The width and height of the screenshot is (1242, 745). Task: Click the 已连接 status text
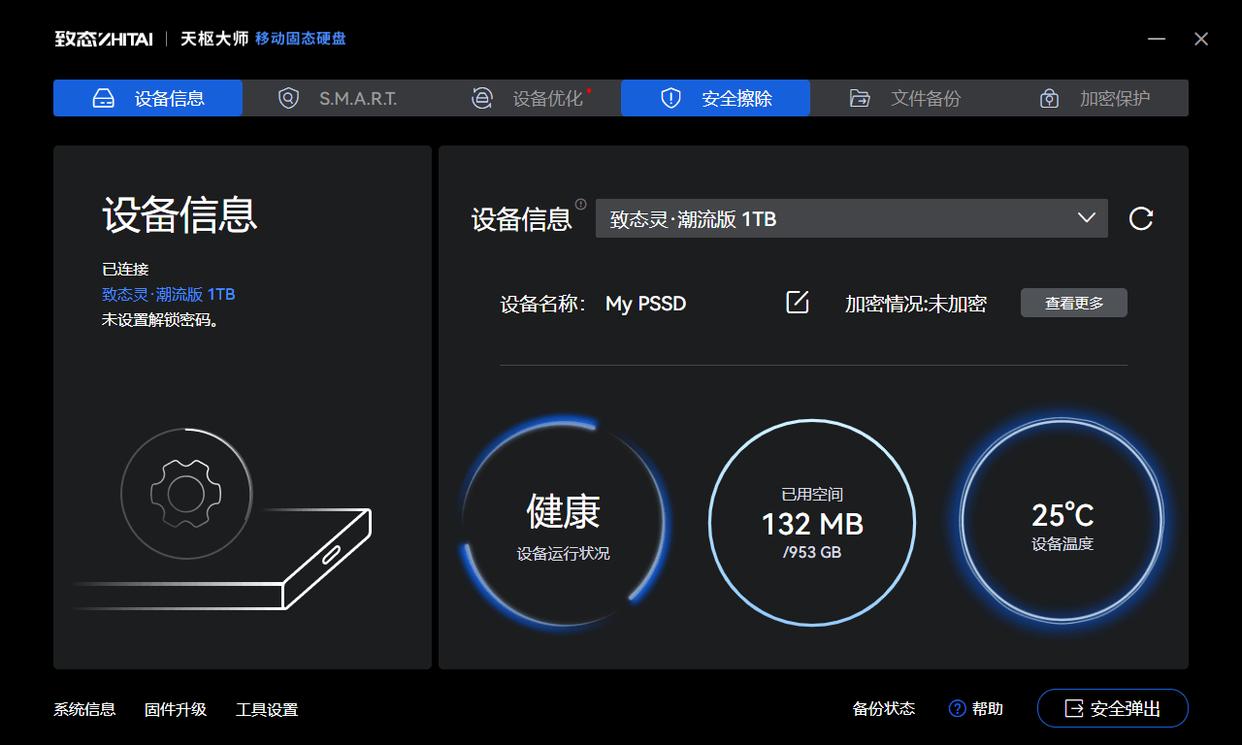pos(125,269)
